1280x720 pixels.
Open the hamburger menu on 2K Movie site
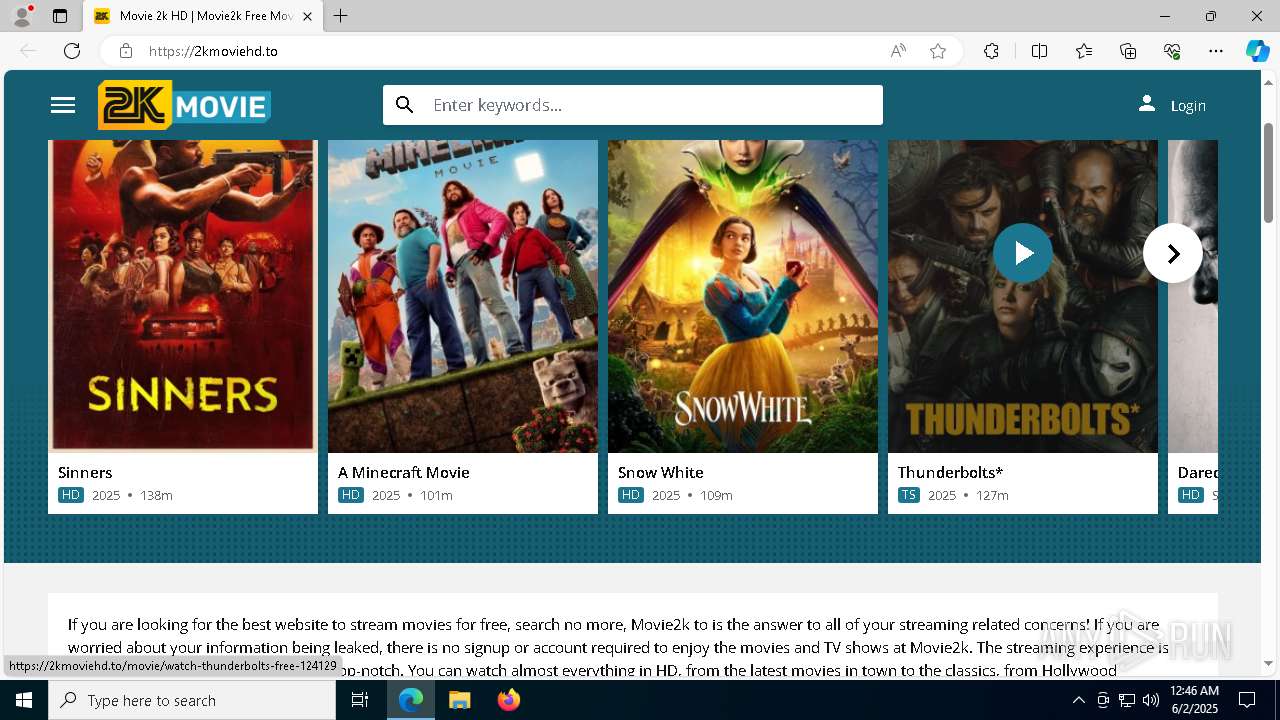pos(63,105)
